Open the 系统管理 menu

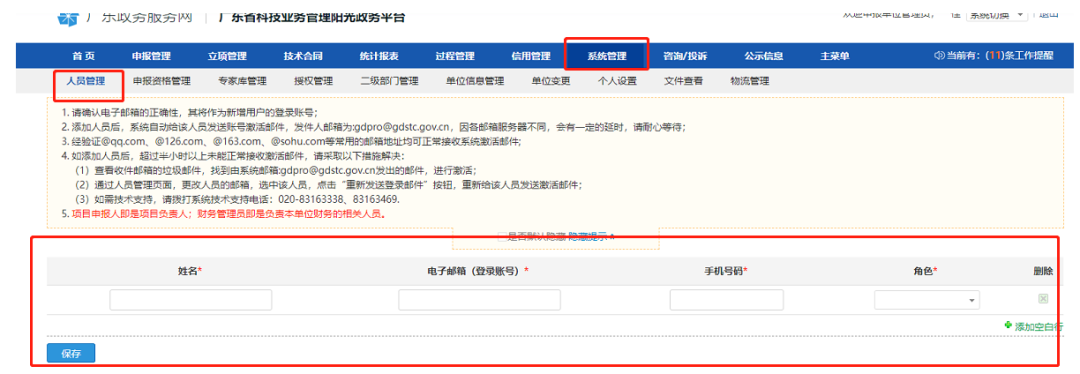pos(607,56)
